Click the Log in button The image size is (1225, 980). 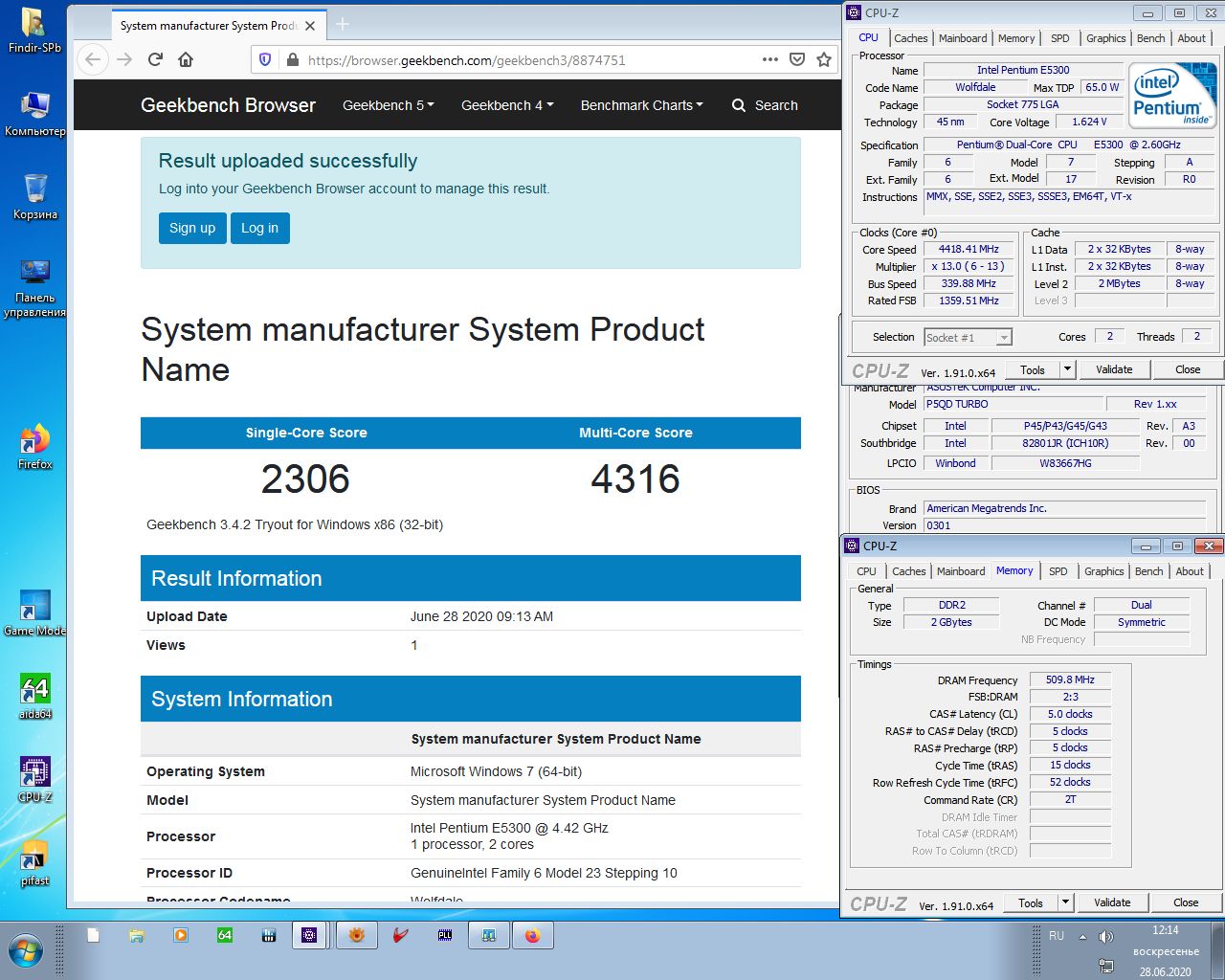click(259, 228)
